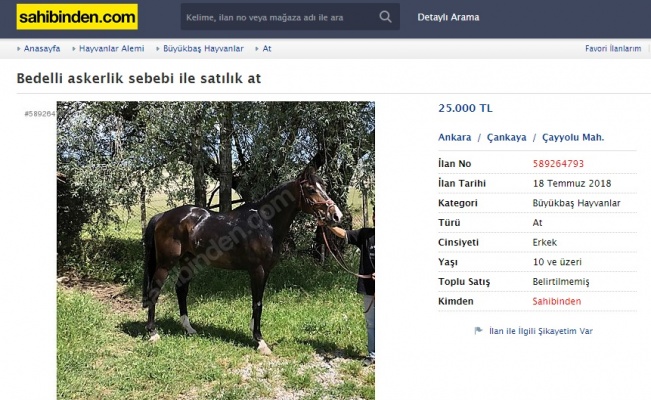Click the complaint flag icon
The image size is (651, 400).
[x=478, y=331]
